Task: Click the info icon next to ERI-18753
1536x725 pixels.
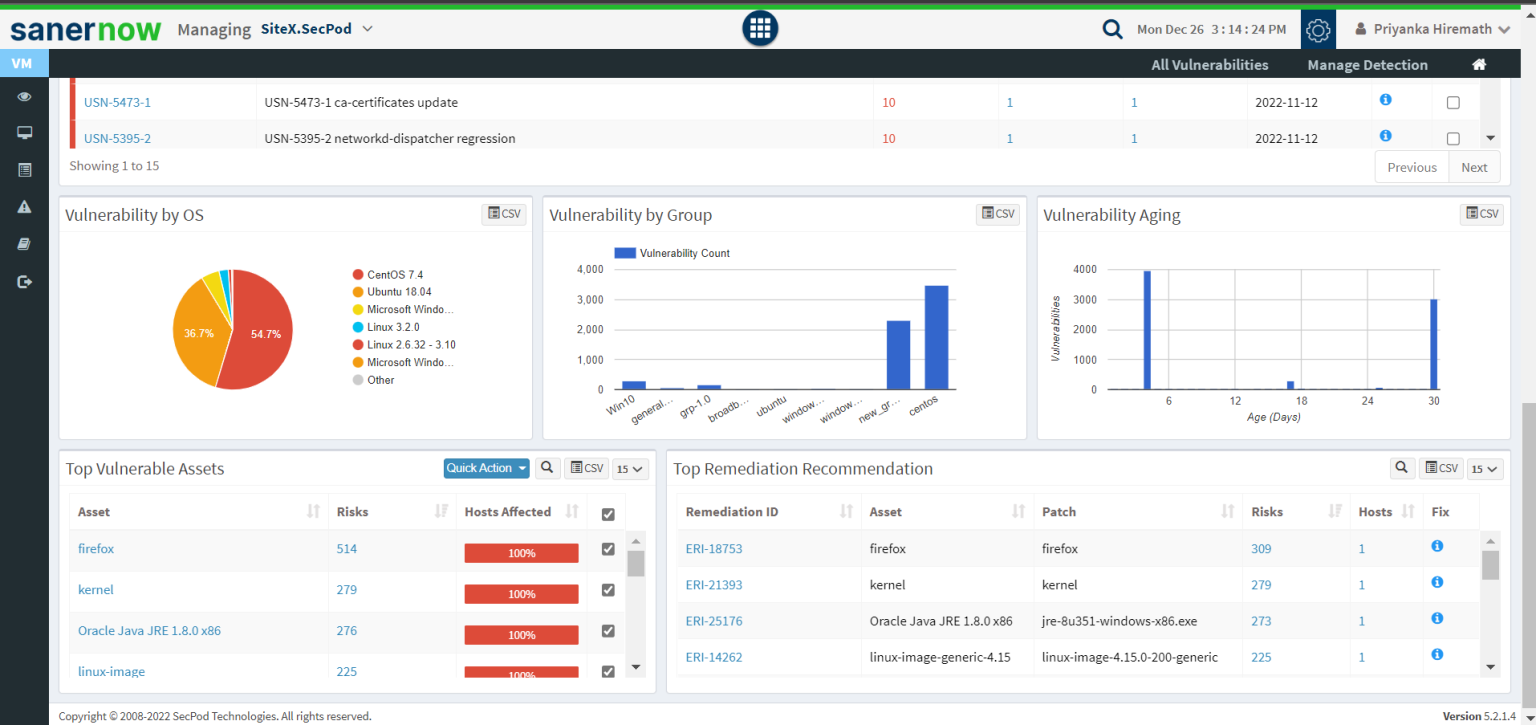Action: tap(1437, 546)
